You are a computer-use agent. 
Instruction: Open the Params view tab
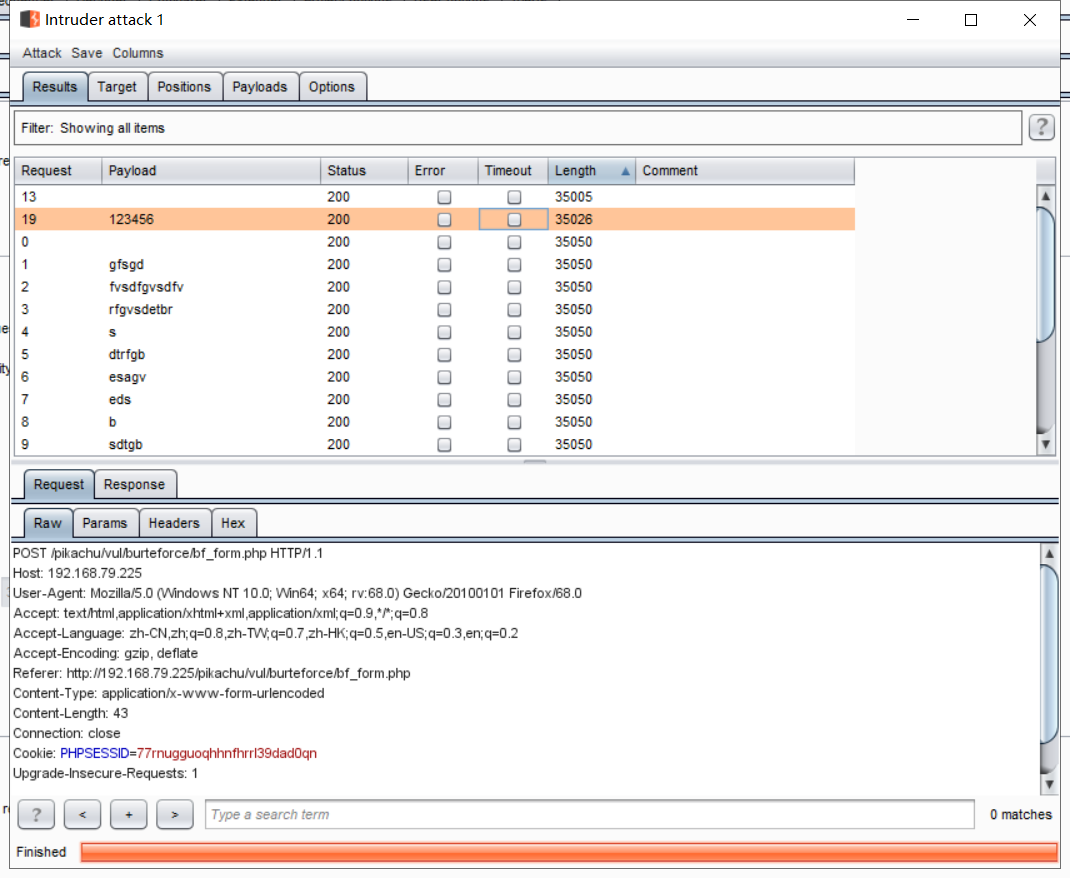coord(105,523)
